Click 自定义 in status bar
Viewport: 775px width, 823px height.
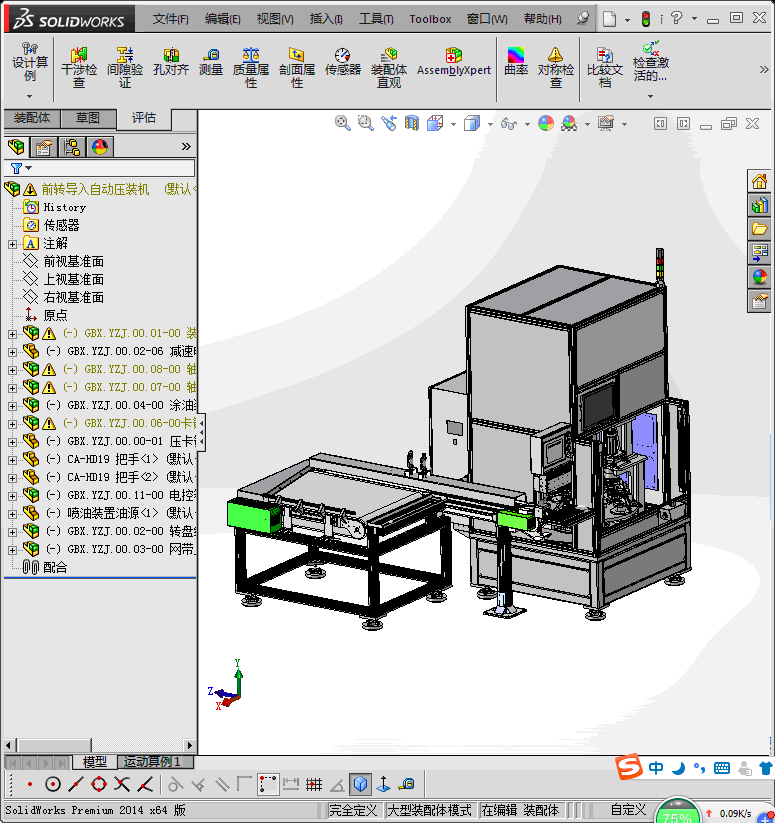[x=629, y=810]
